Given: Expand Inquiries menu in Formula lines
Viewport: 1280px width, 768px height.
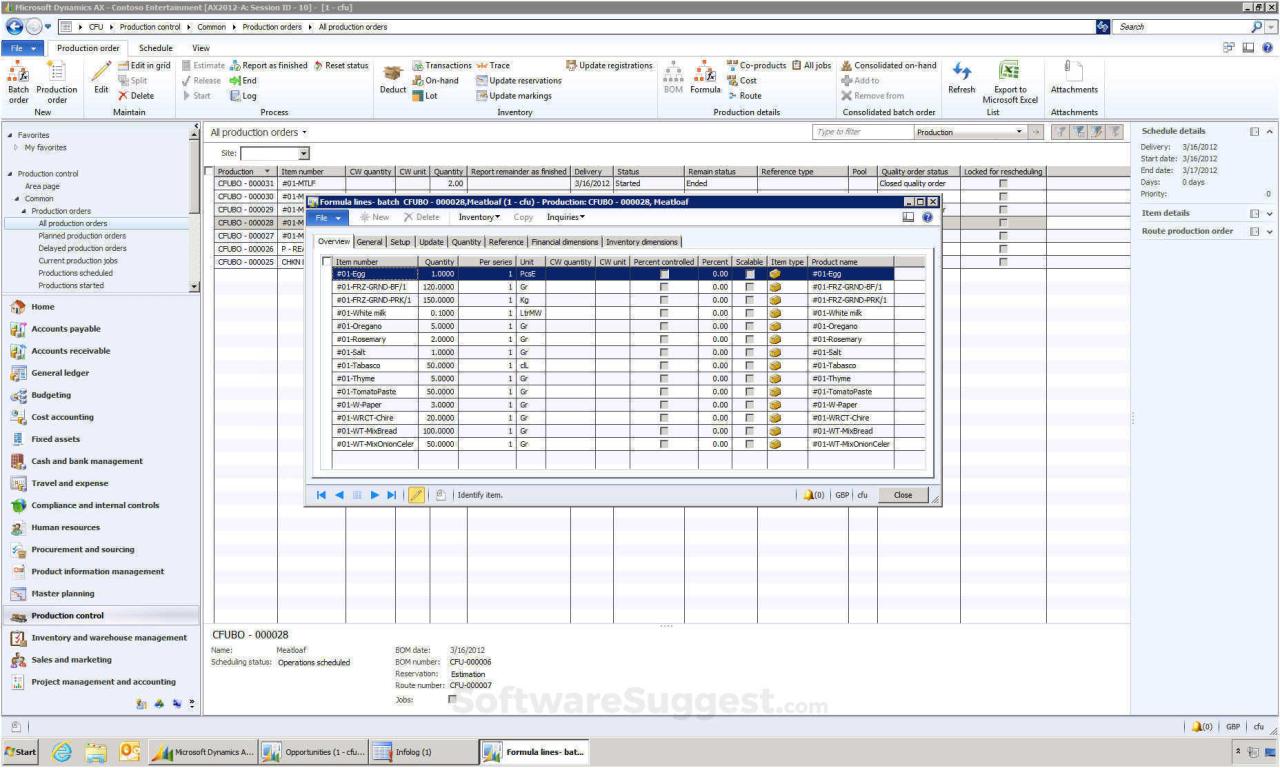Looking at the screenshot, I should tap(566, 217).
